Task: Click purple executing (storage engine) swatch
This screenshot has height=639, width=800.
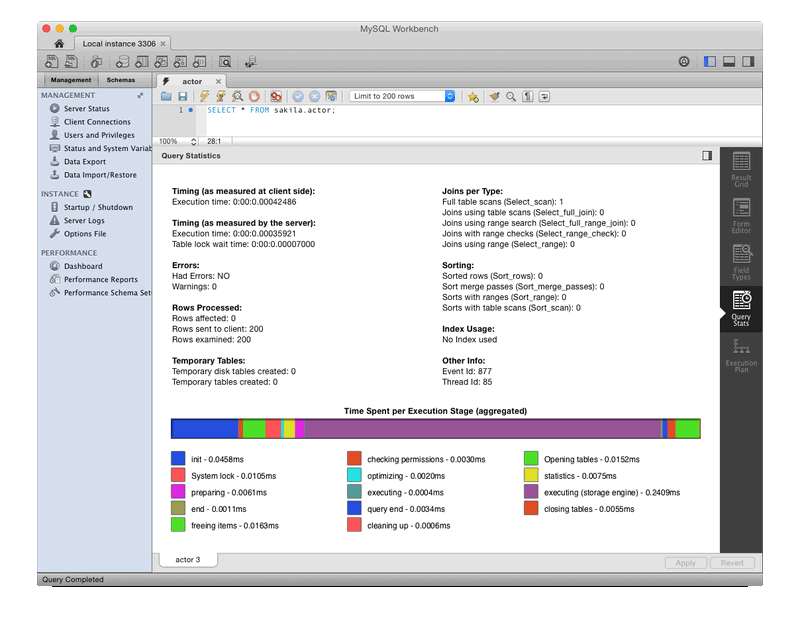Action: click(531, 491)
